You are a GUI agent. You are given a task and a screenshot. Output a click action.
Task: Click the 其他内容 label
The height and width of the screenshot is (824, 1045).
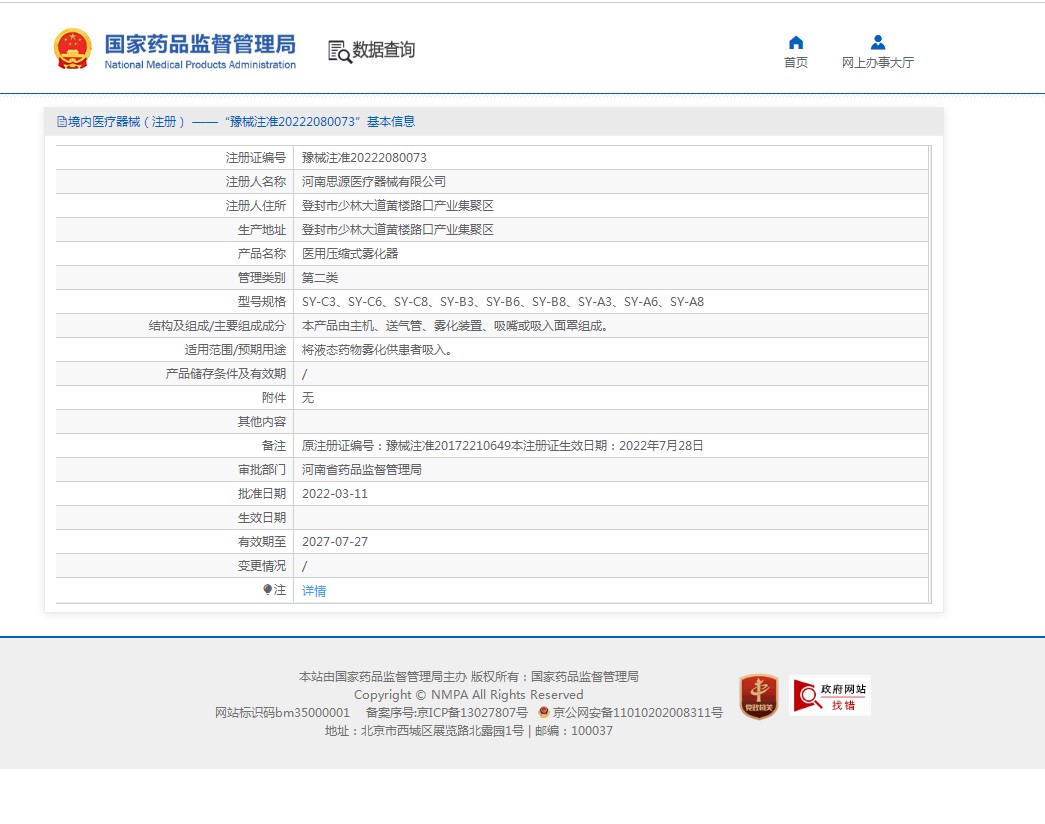(x=262, y=422)
